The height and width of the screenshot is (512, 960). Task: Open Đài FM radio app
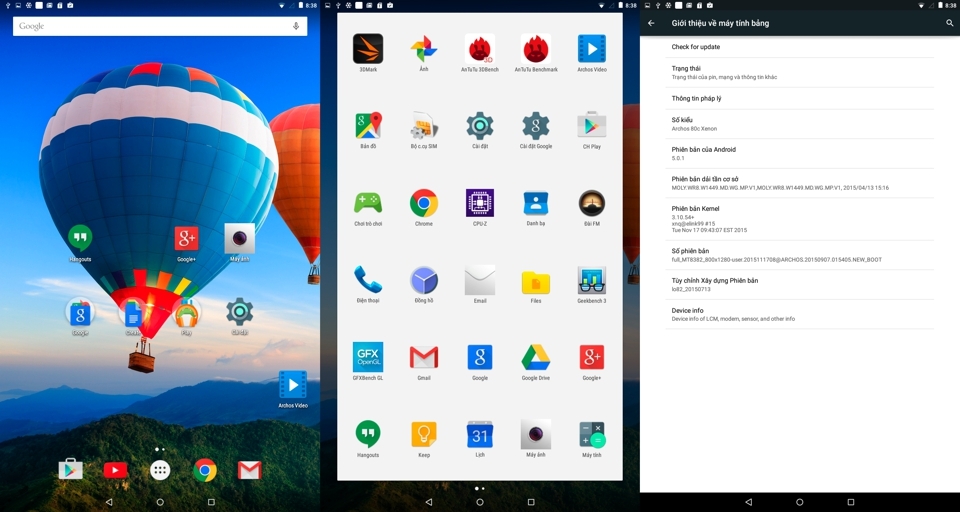[592, 203]
